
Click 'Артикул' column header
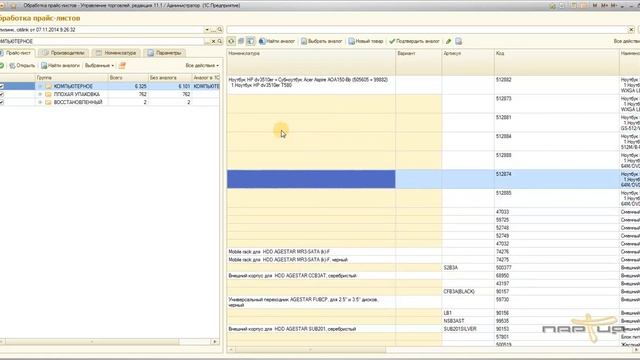coord(468,62)
